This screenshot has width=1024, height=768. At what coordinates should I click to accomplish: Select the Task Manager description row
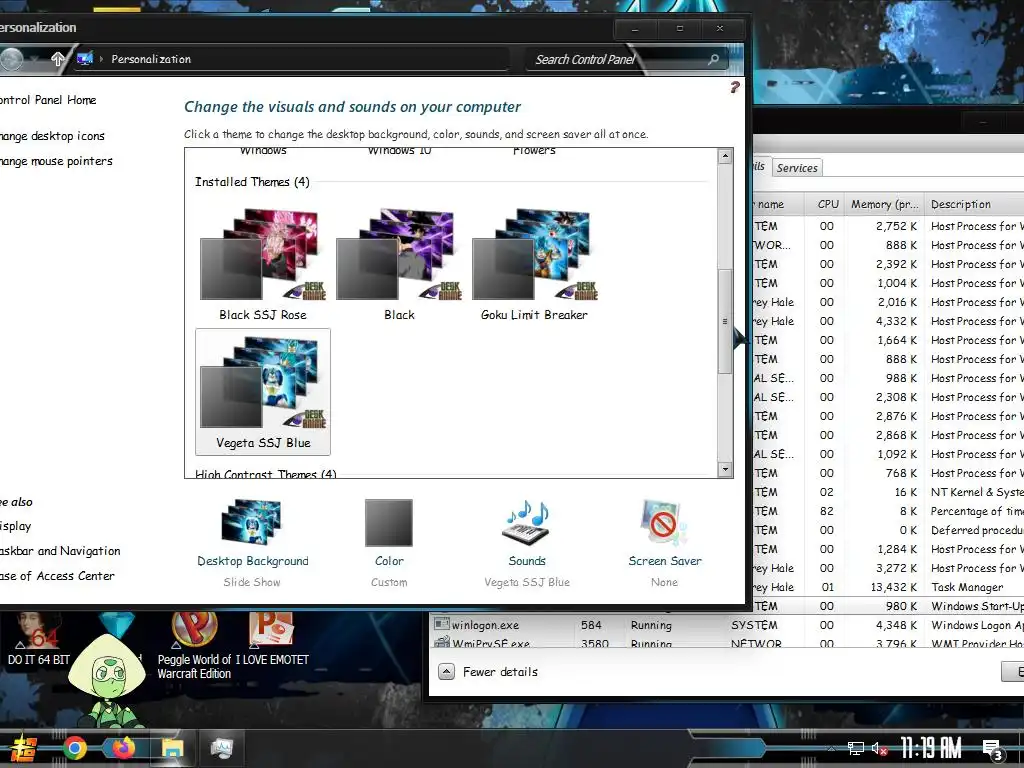pos(888,587)
